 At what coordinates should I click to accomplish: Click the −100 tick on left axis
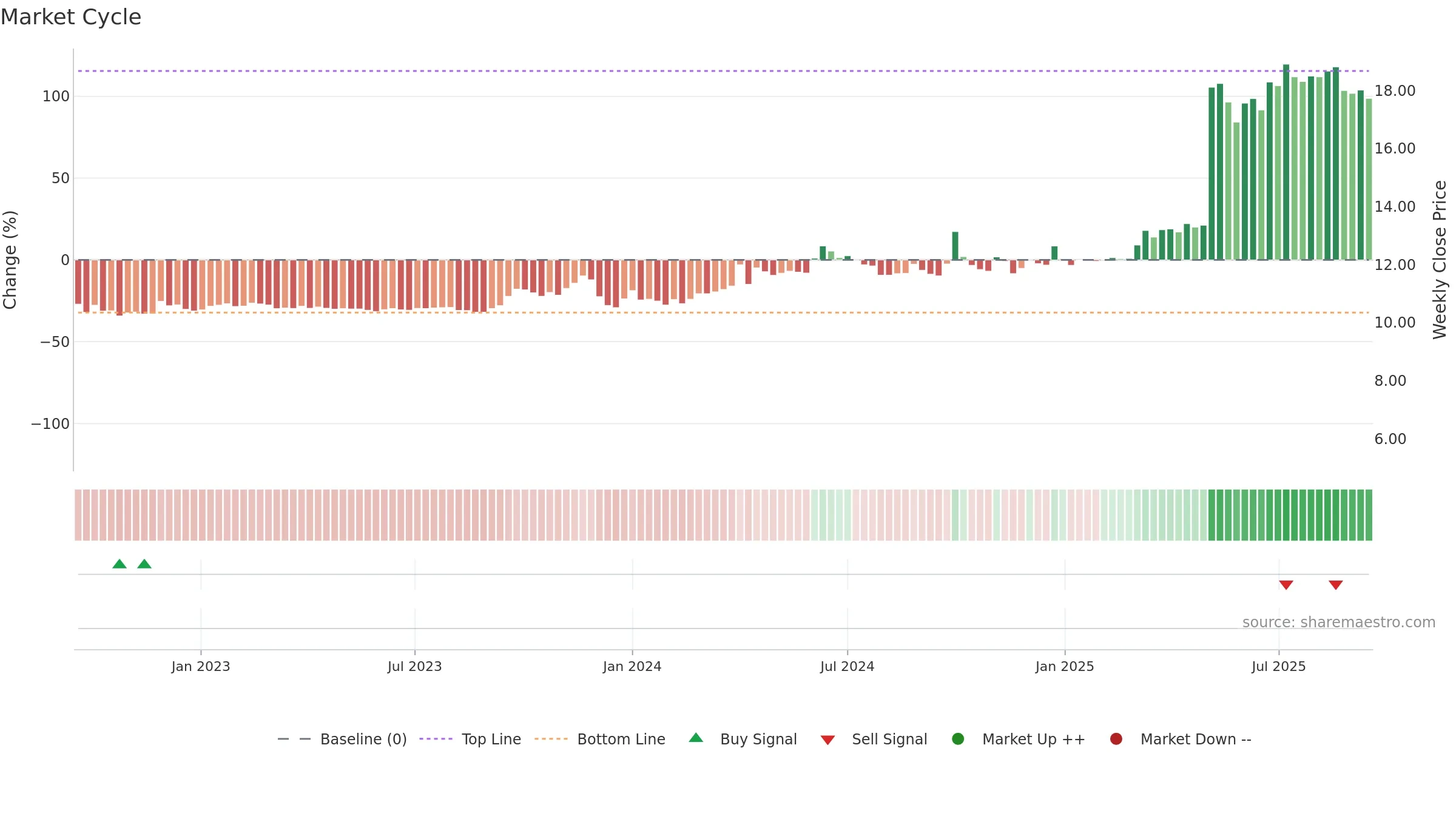coord(50,424)
